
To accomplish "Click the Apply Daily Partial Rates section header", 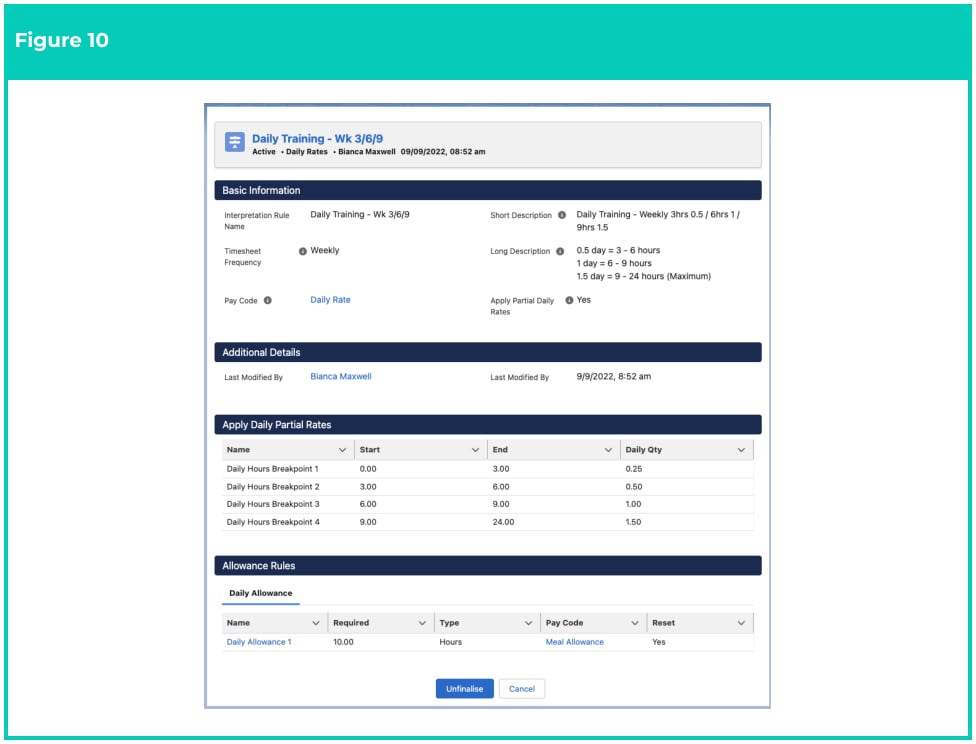I will tap(488, 425).
